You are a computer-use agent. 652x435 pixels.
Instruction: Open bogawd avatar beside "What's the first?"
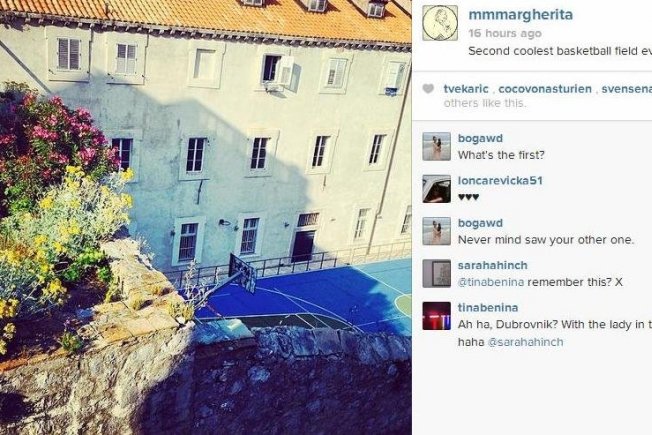(437, 146)
